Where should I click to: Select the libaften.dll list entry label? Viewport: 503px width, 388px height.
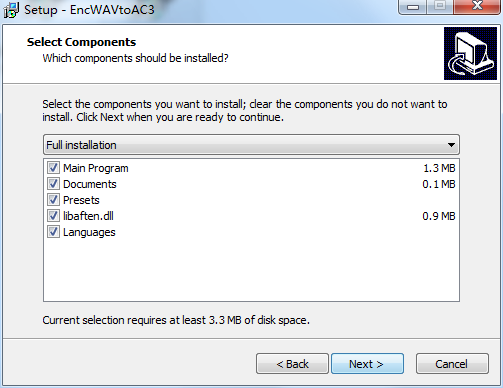(88, 216)
